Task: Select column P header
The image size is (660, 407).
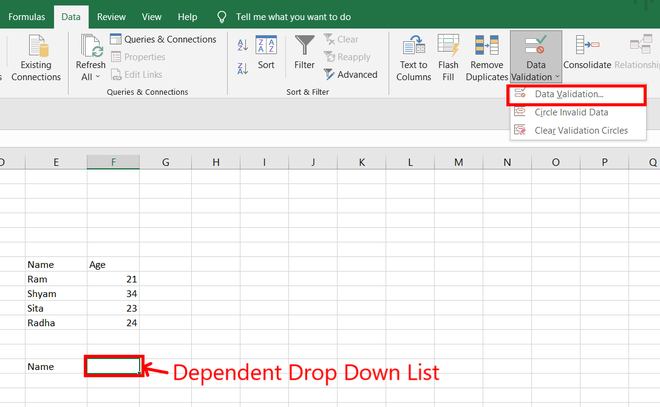Action: (604, 162)
